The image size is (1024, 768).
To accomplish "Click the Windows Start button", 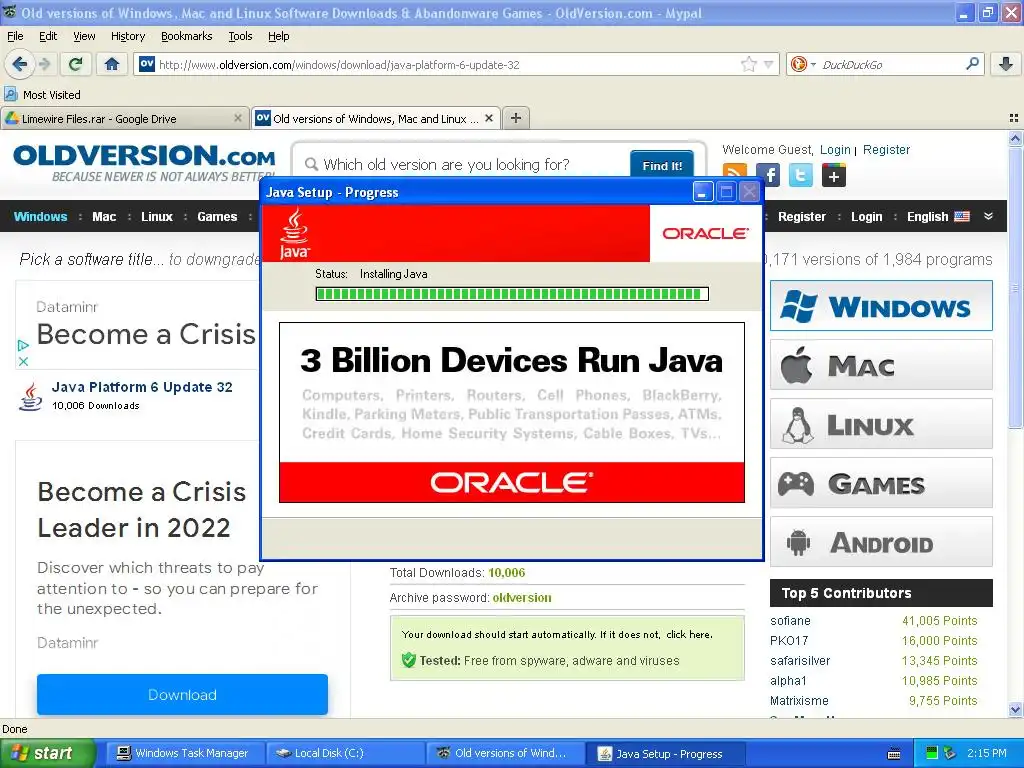I will point(47,753).
